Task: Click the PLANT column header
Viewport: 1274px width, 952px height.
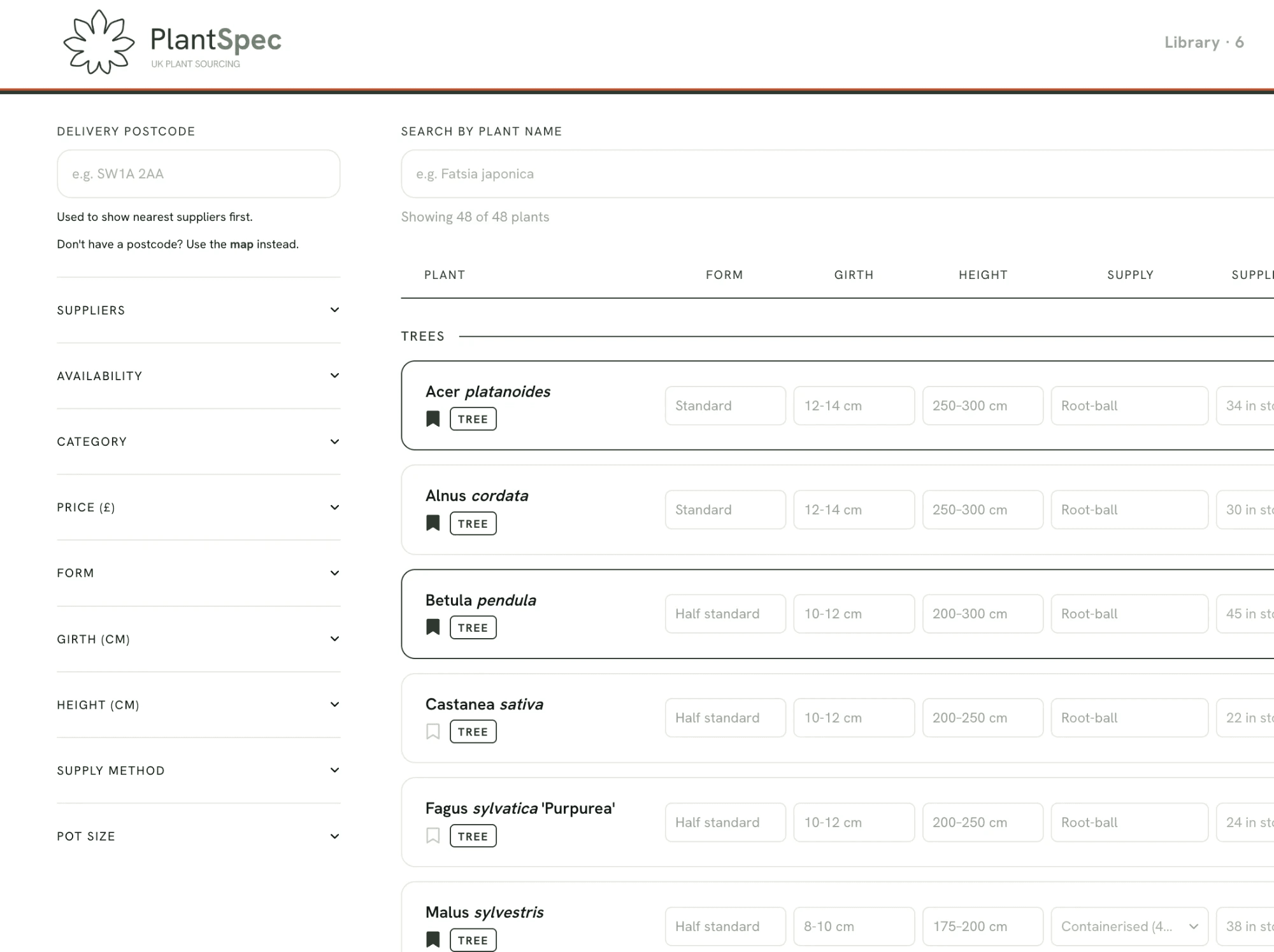Action: coord(445,275)
